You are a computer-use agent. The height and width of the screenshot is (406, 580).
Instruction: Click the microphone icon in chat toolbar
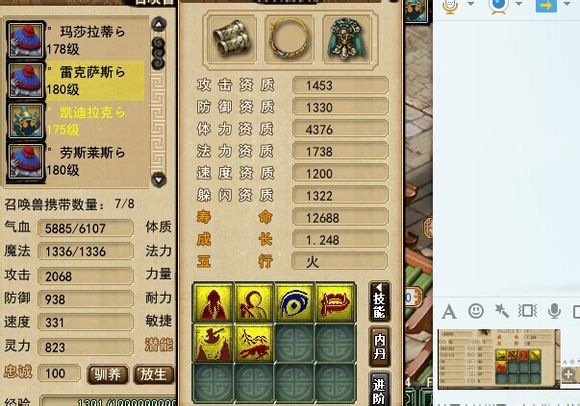click(554, 311)
